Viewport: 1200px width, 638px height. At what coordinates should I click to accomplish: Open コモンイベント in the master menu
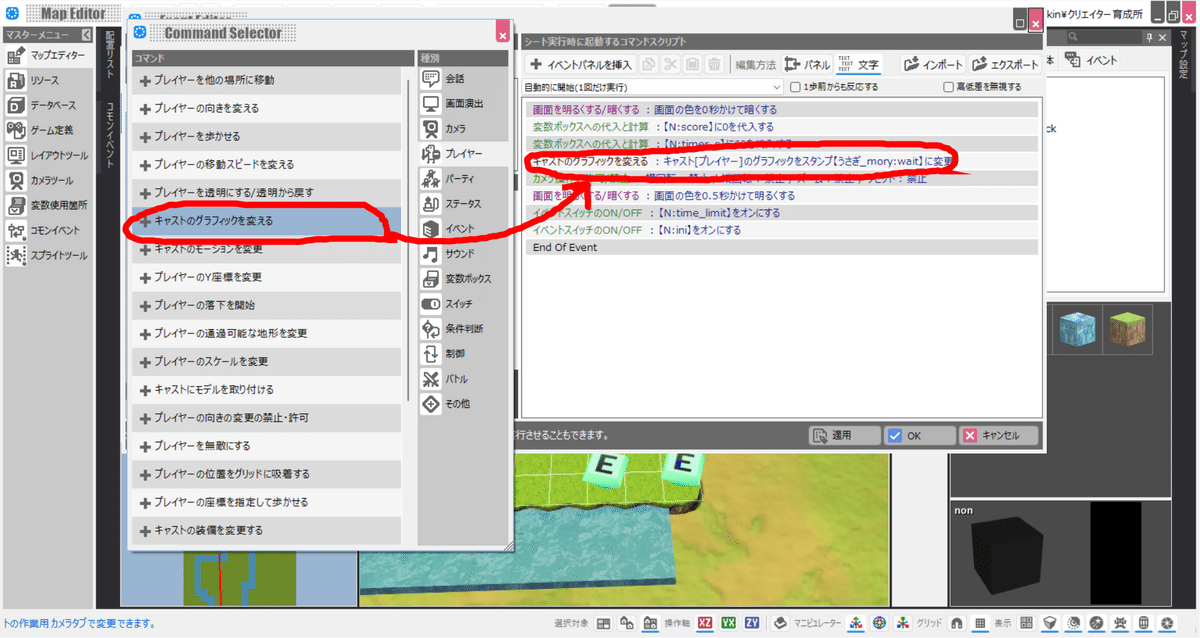pos(47,230)
